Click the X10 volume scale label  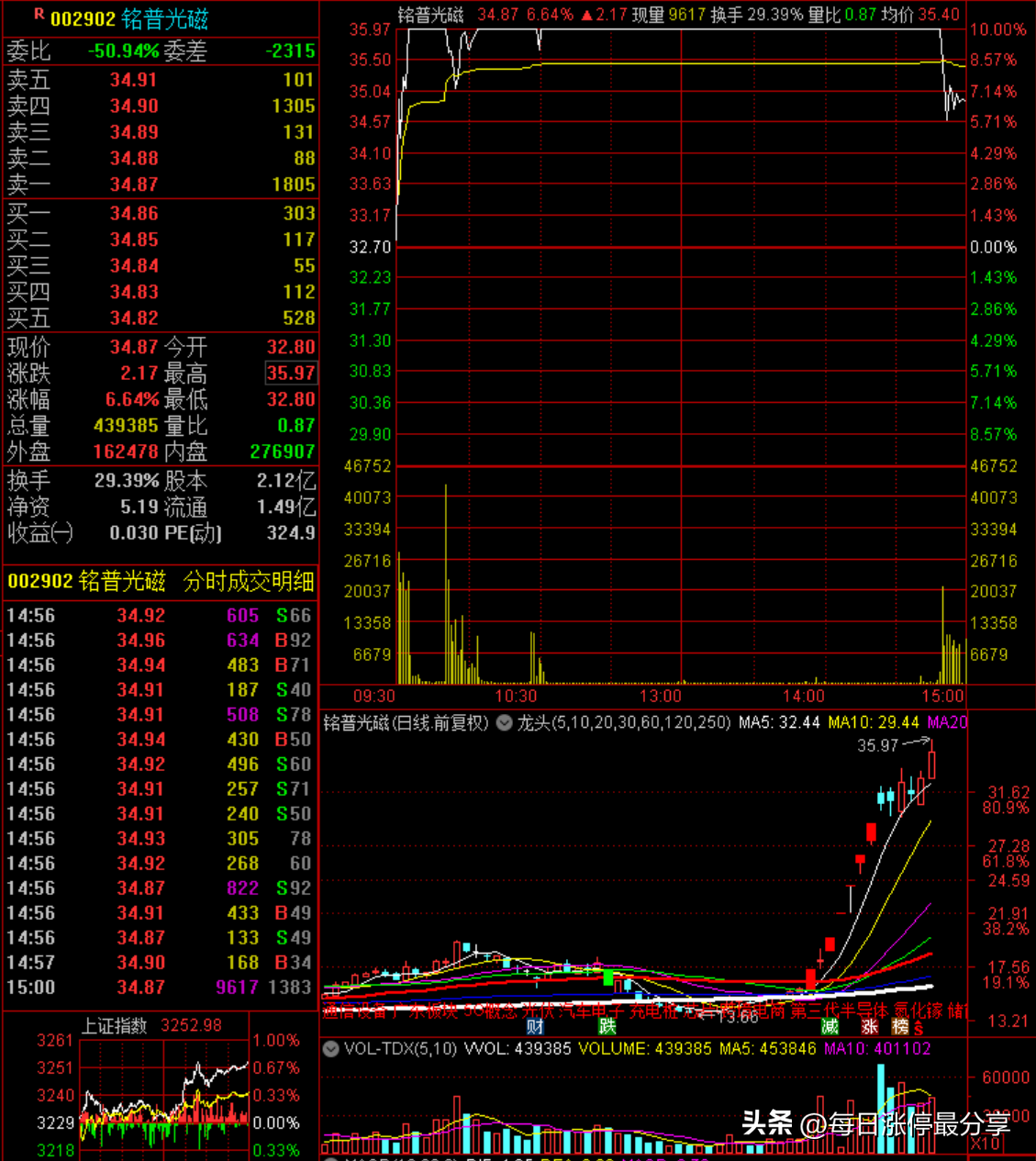point(986,1144)
